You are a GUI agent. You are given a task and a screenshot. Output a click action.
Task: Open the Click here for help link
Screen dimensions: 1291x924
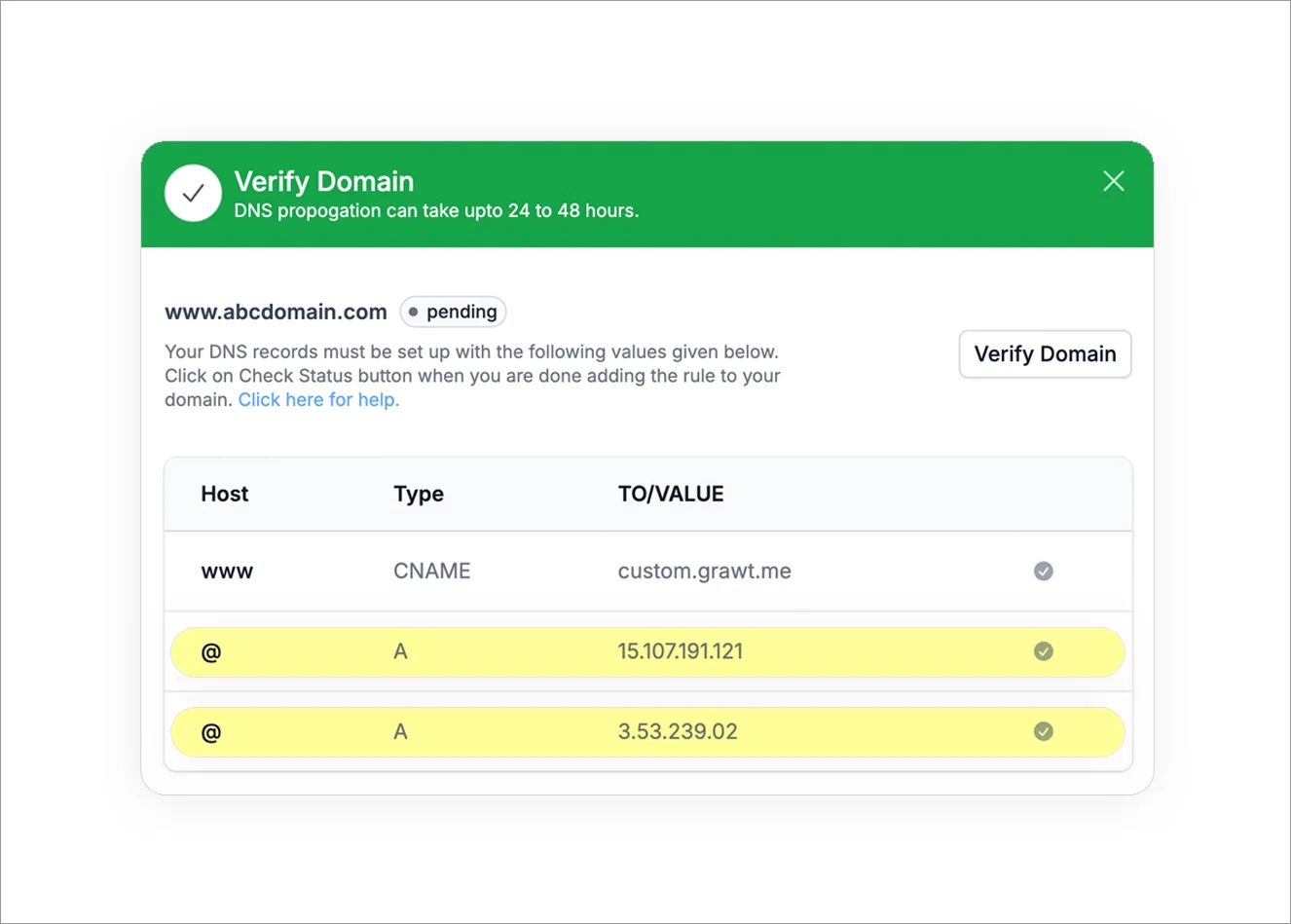click(x=318, y=399)
